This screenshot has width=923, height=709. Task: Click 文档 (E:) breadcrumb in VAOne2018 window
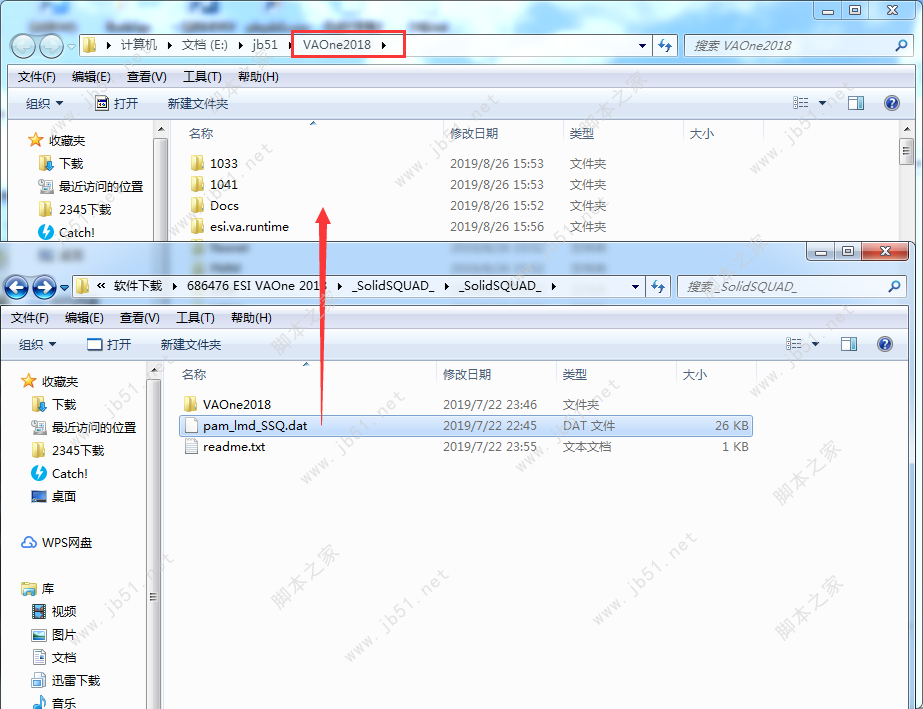tap(204, 45)
